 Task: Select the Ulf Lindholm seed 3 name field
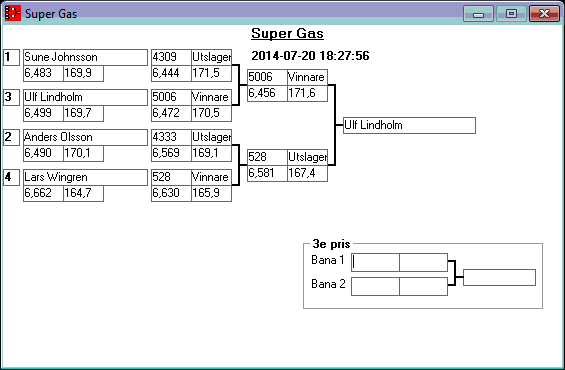[x=85, y=97]
